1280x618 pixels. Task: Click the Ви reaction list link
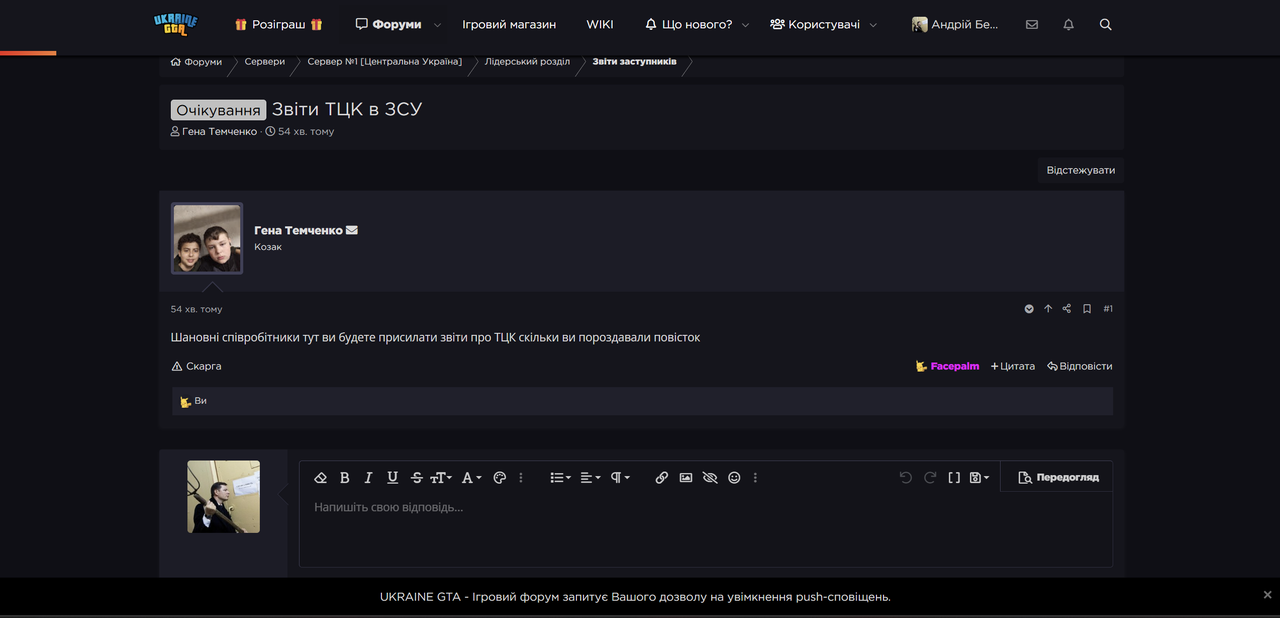(201, 401)
